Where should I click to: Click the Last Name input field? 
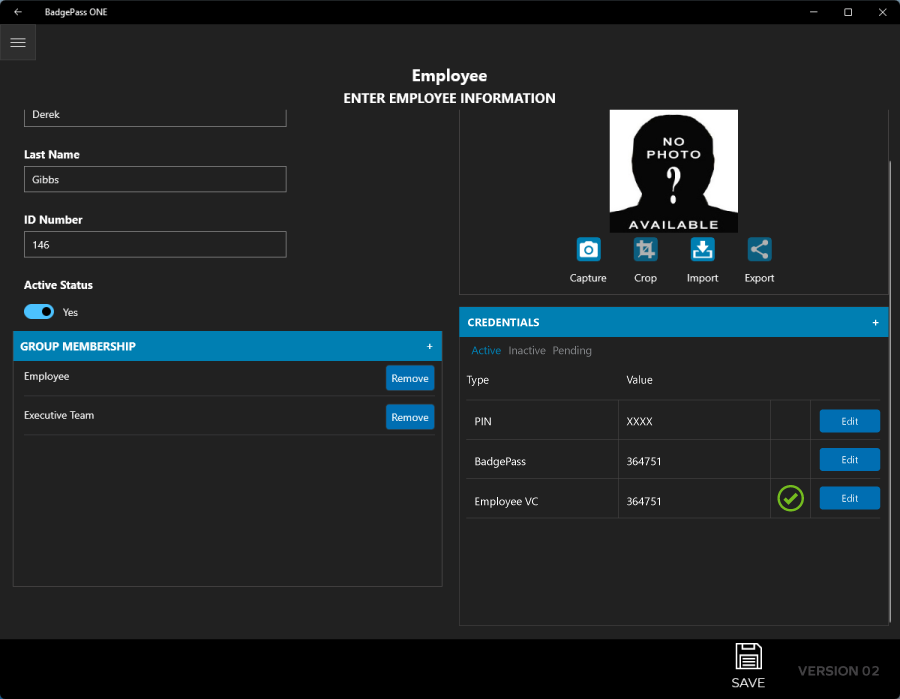(x=155, y=180)
